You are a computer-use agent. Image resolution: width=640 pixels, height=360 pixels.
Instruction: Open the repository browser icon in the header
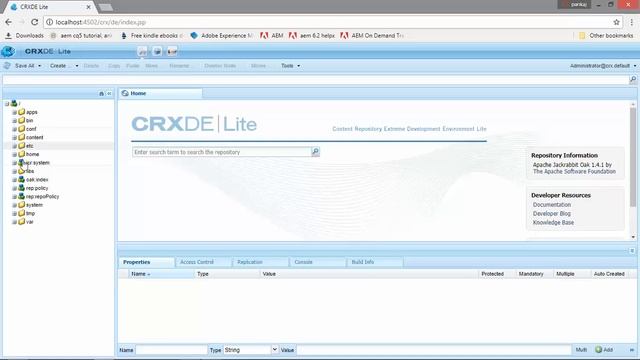pyautogui.click(x=142, y=51)
